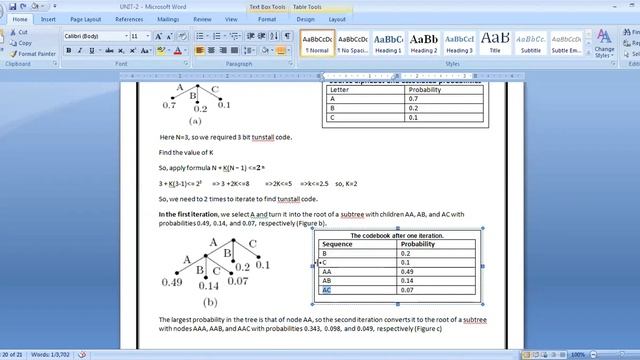The width and height of the screenshot is (640, 360).
Task: Open the Table Tools Design tab
Action: pos(305,19)
